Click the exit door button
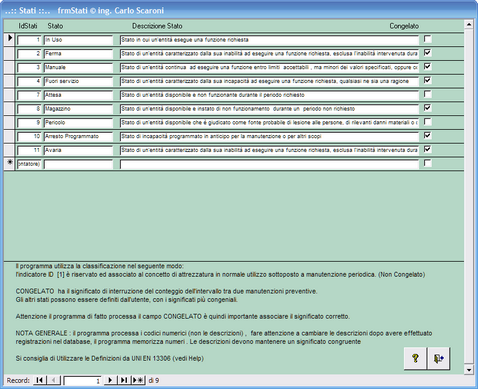478x389 pixels. [x=438, y=358]
